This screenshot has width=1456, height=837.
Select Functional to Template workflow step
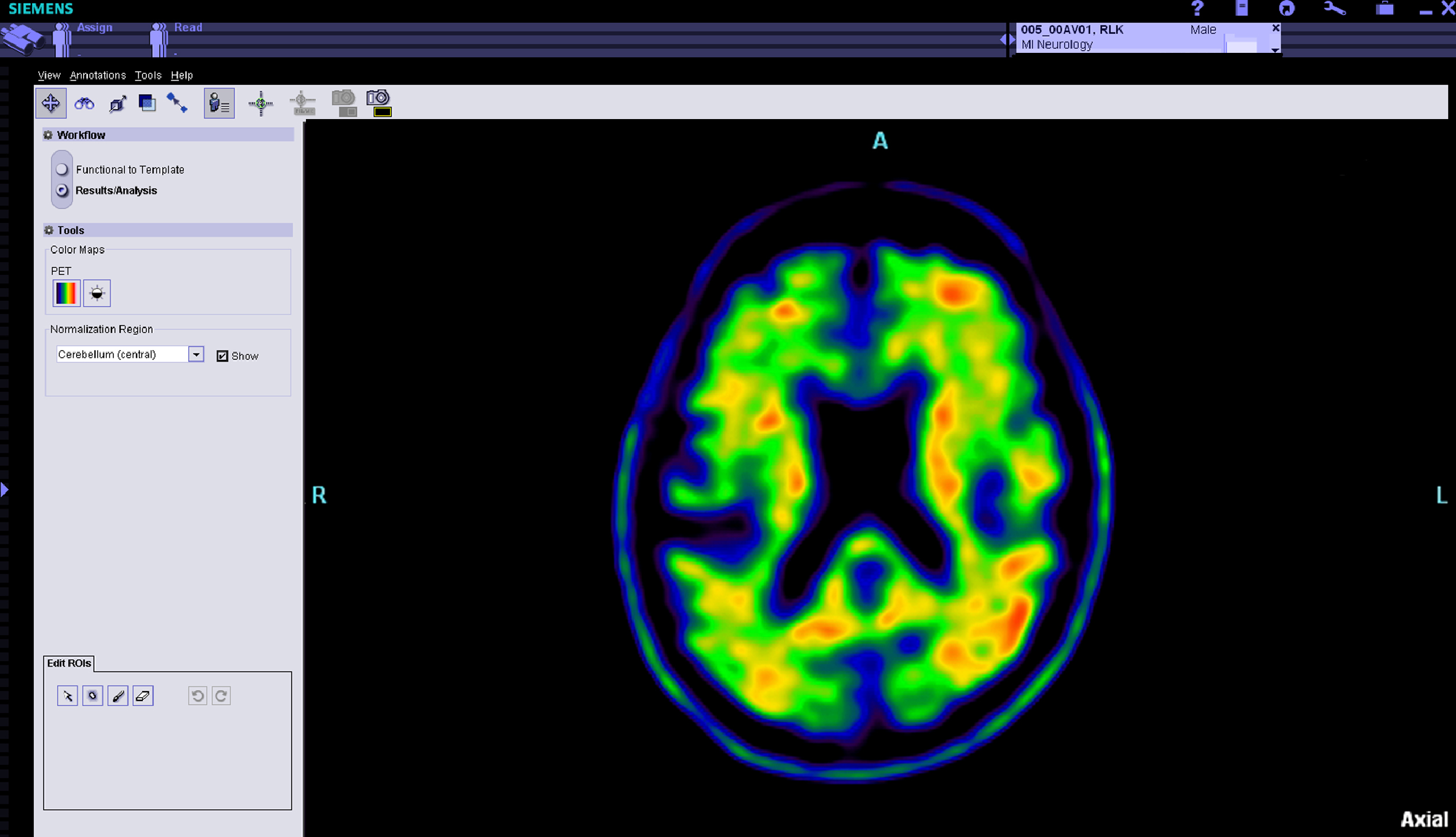62,170
